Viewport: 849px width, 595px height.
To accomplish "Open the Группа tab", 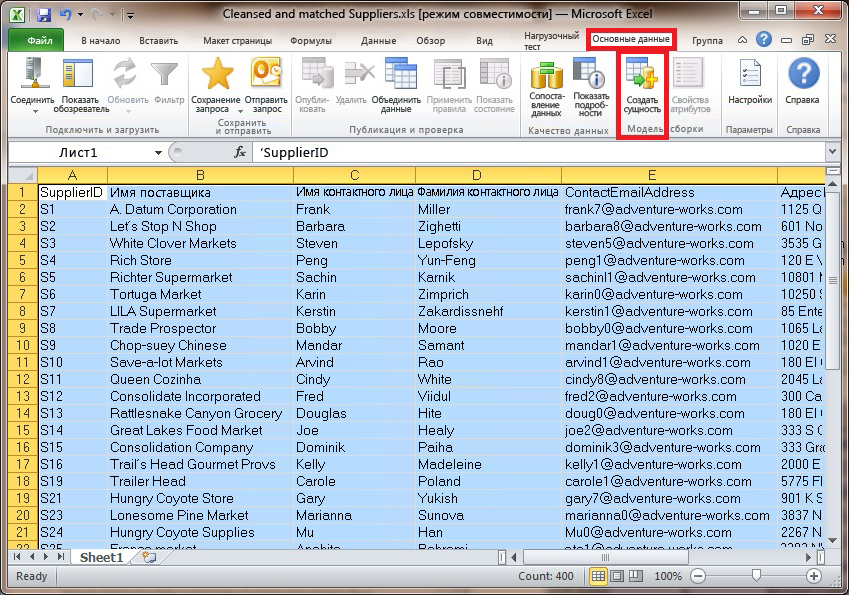I will coord(707,41).
